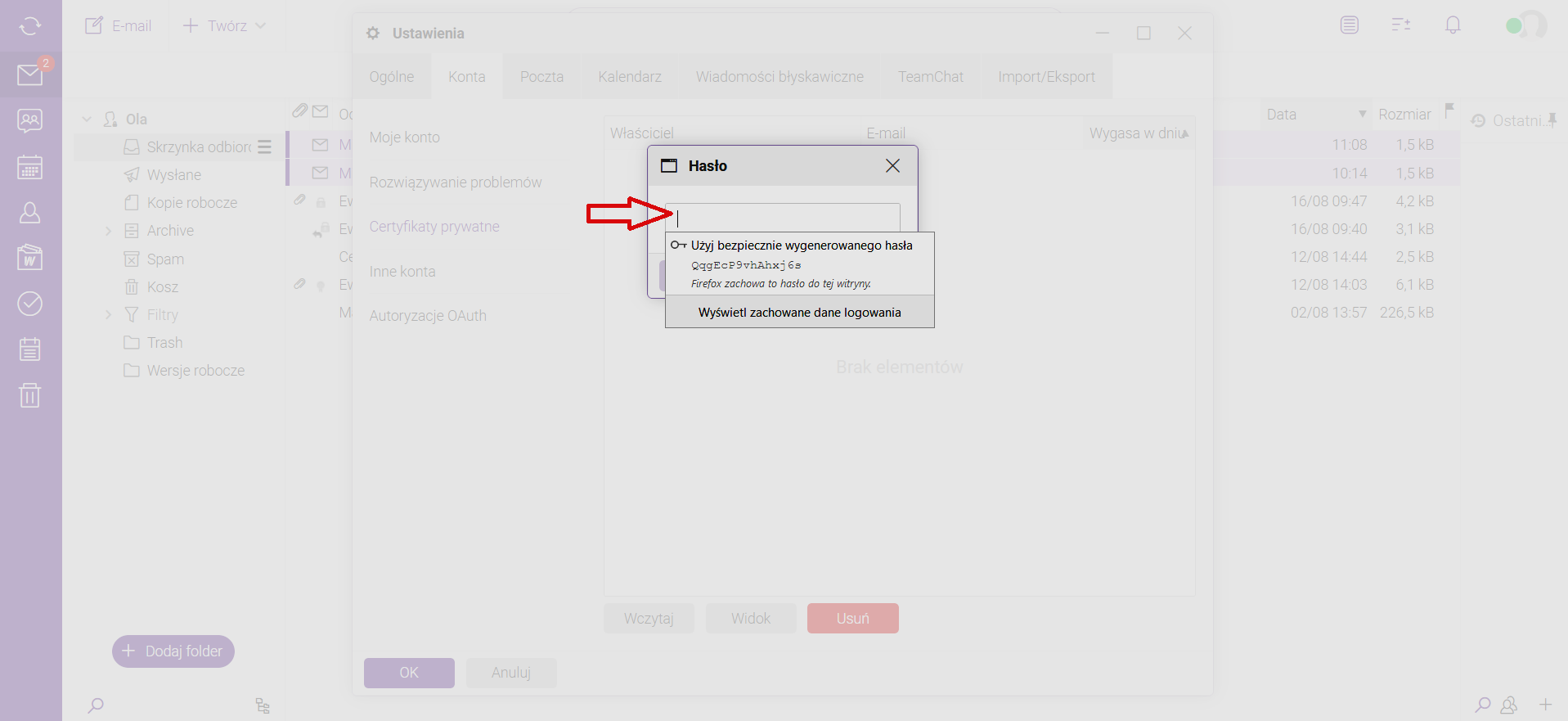Collapse the Ola account tree
1568x721 pixels.
[x=87, y=119]
